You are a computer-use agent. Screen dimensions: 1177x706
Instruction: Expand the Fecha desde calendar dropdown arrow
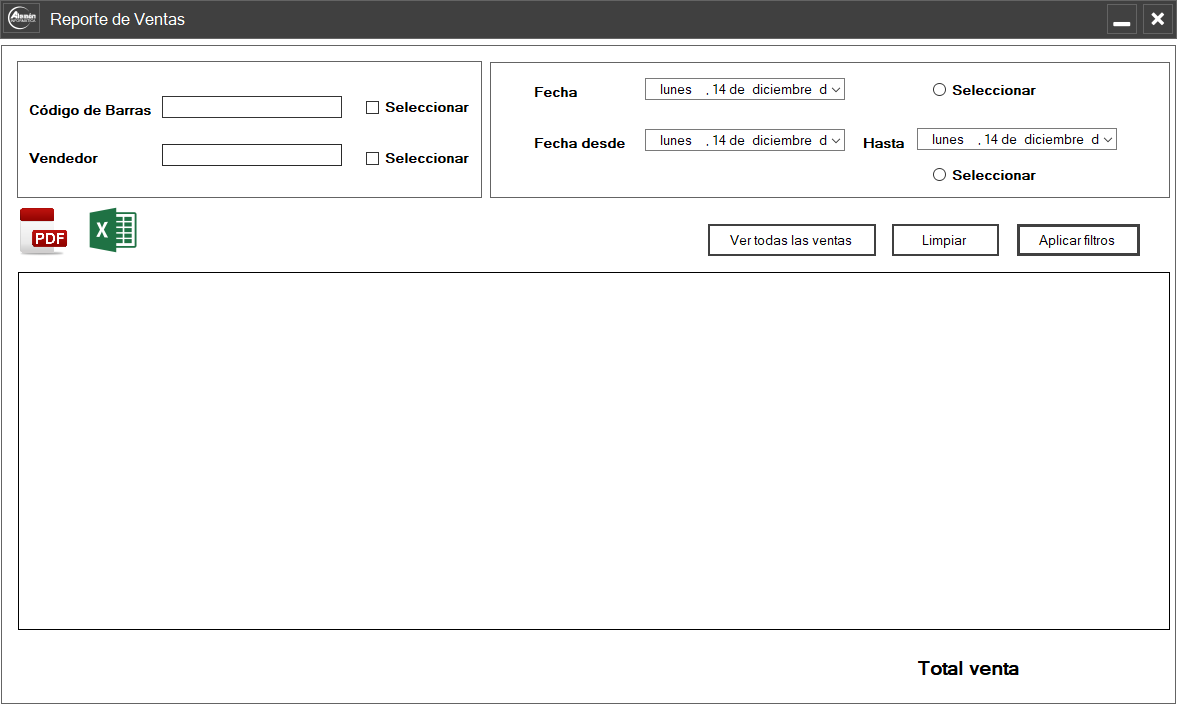836,141
